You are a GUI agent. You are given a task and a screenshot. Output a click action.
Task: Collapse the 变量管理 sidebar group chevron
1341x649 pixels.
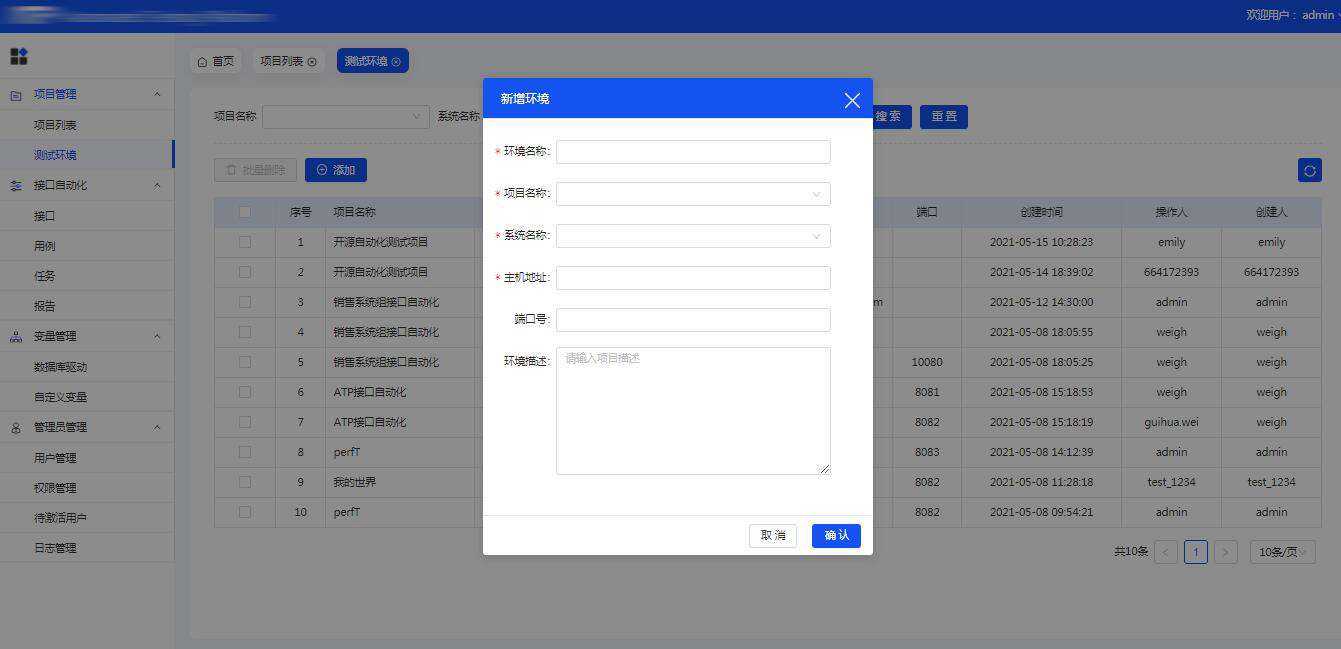(x=157, y=337)
